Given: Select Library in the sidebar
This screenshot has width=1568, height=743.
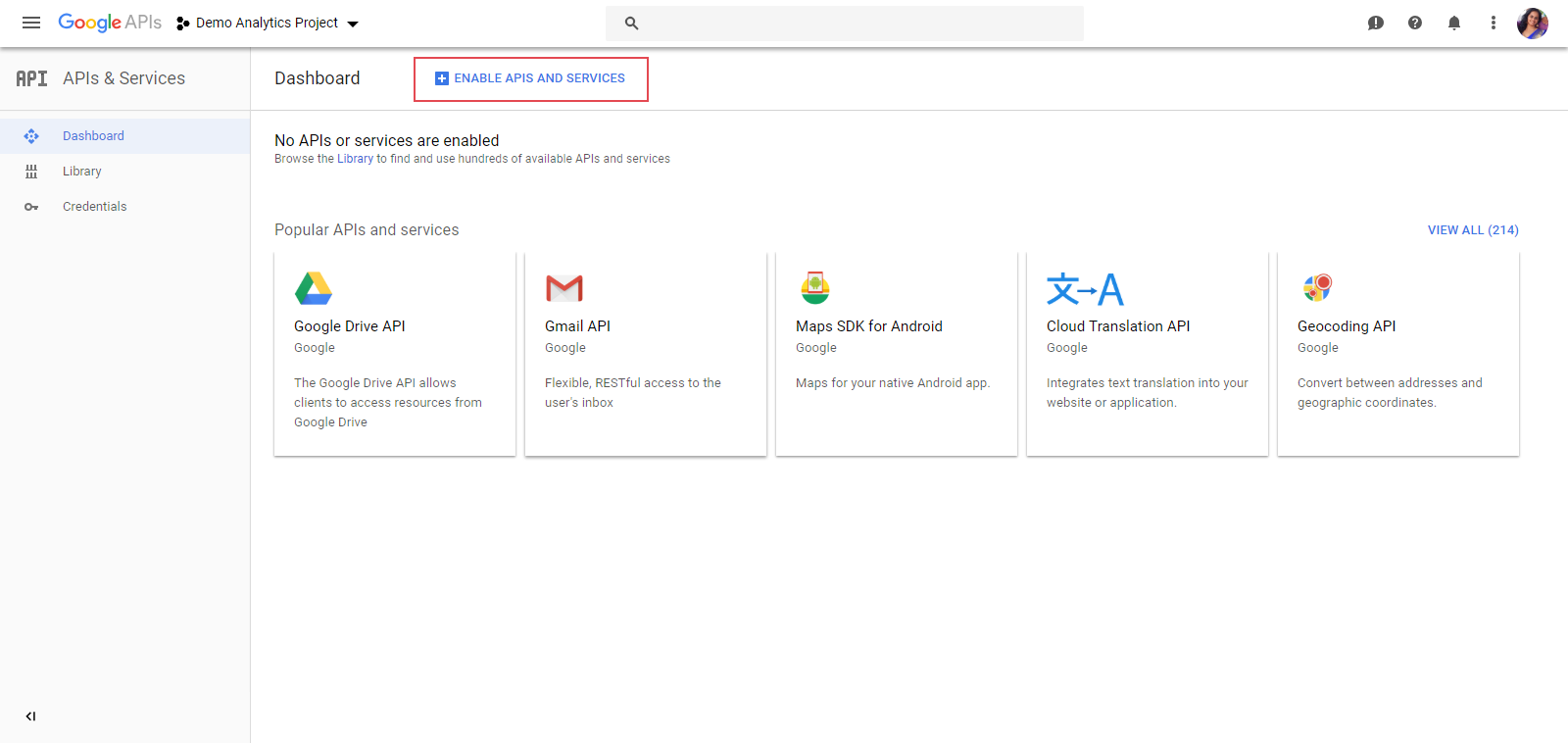Looking at the screenshot, I should (124, 172).
